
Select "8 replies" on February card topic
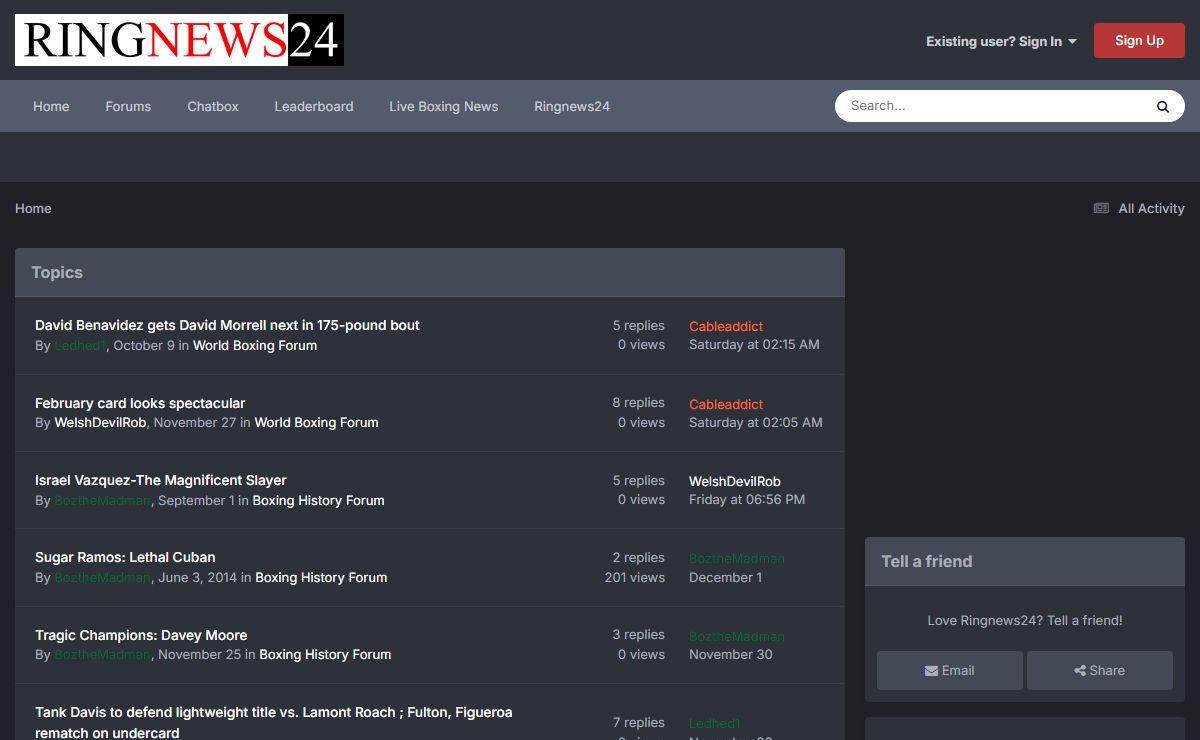(x=639, y=403)
